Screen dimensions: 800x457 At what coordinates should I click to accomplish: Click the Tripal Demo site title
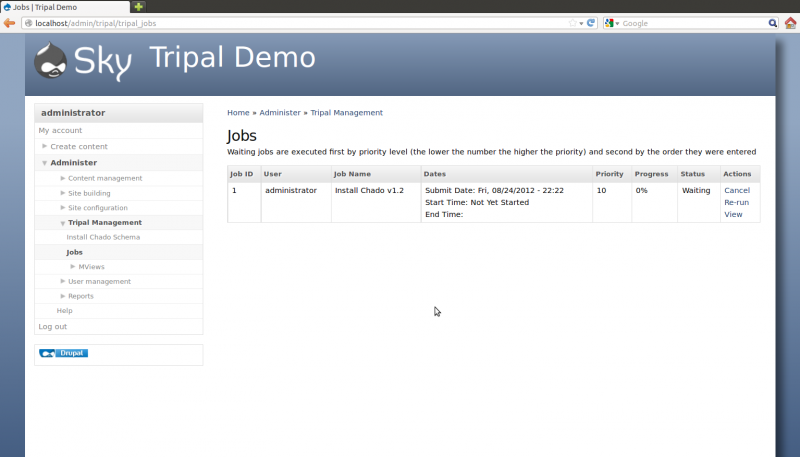click(233, 57)
